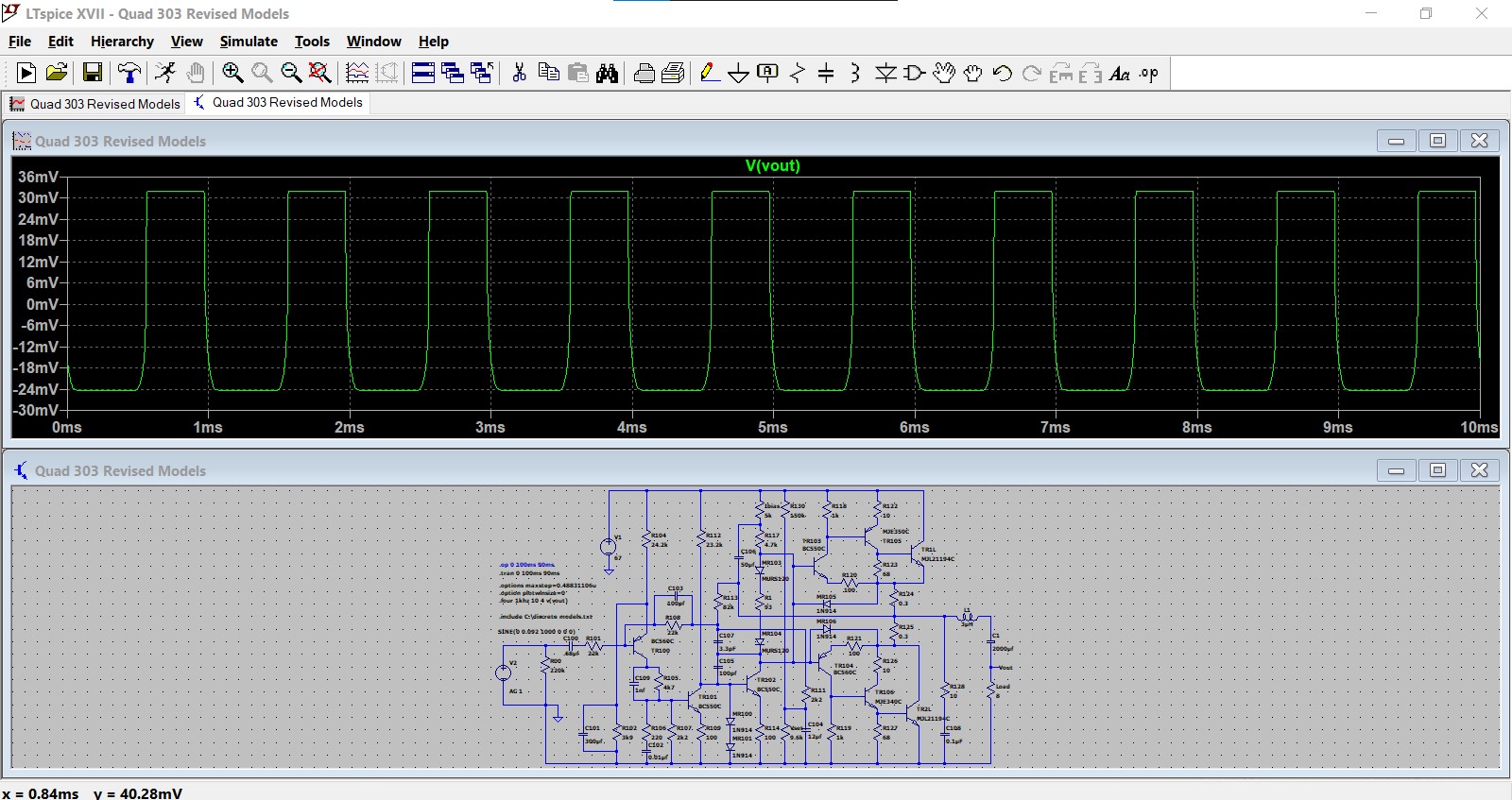Click the Cut scissors icon
Screen dimensions: 1512x800
pyautogui.click(x=519, y=73)
